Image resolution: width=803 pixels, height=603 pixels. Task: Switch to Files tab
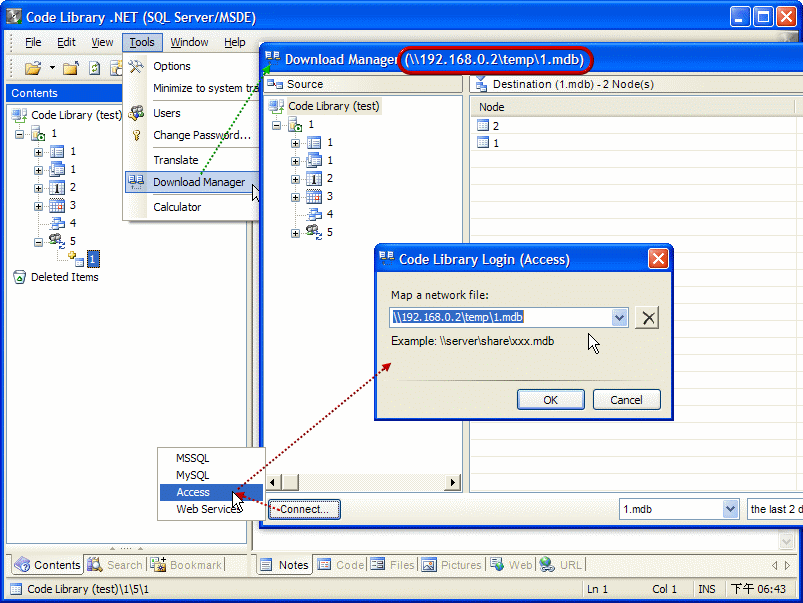[x=393, y=565]
